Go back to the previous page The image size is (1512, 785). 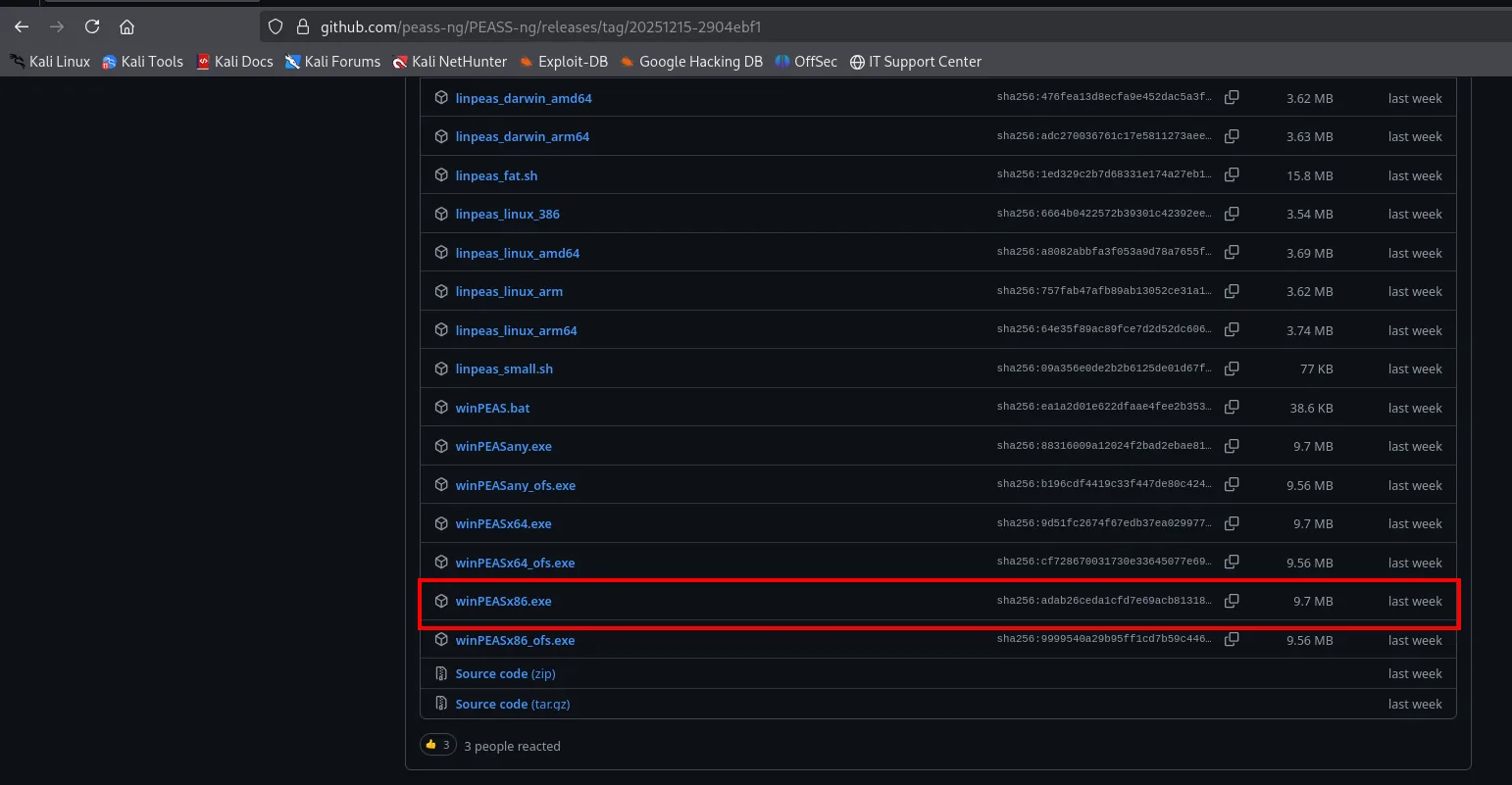click(x=22, y=26)
